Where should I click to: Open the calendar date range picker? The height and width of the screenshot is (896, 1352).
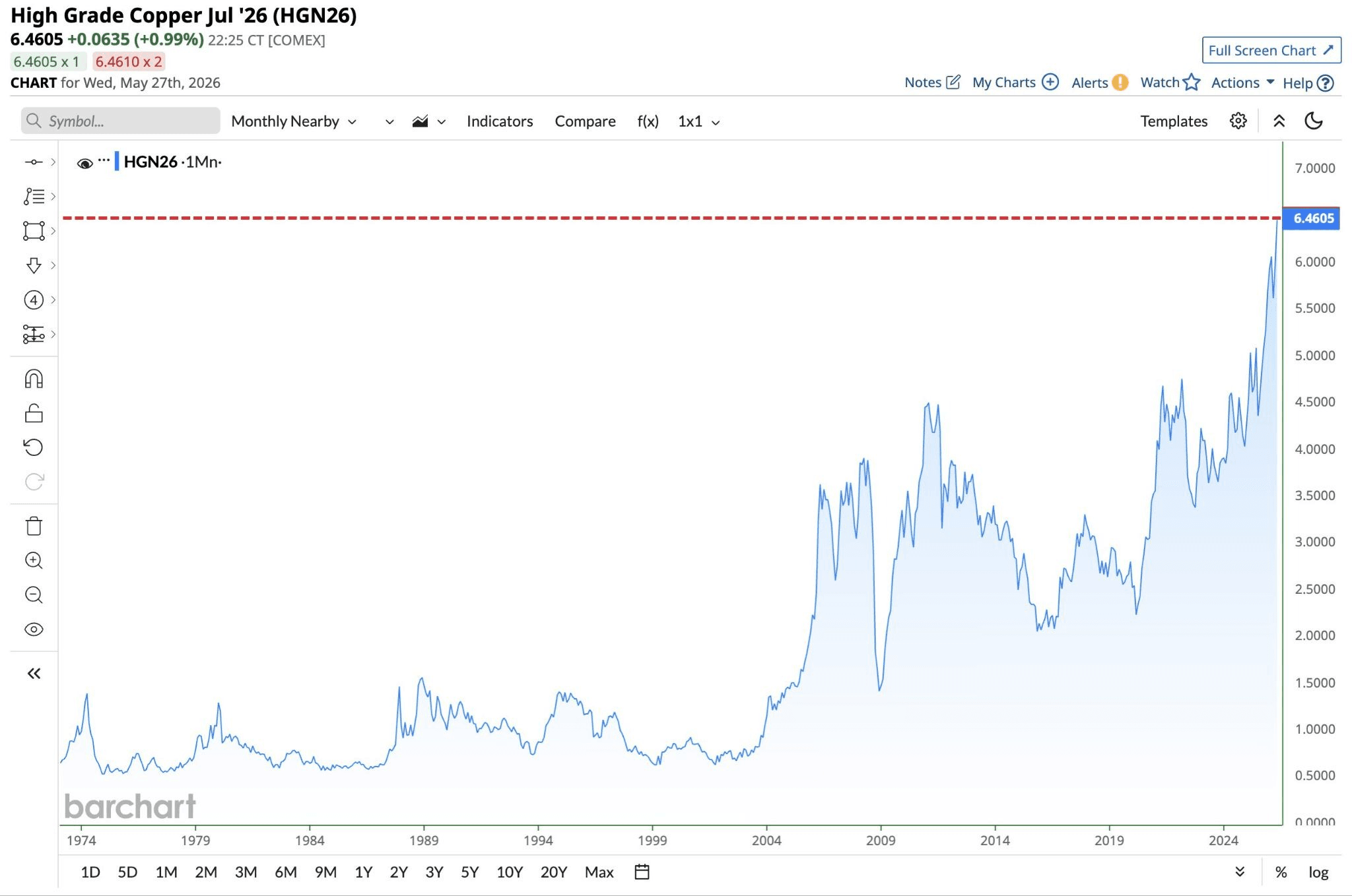642,872
